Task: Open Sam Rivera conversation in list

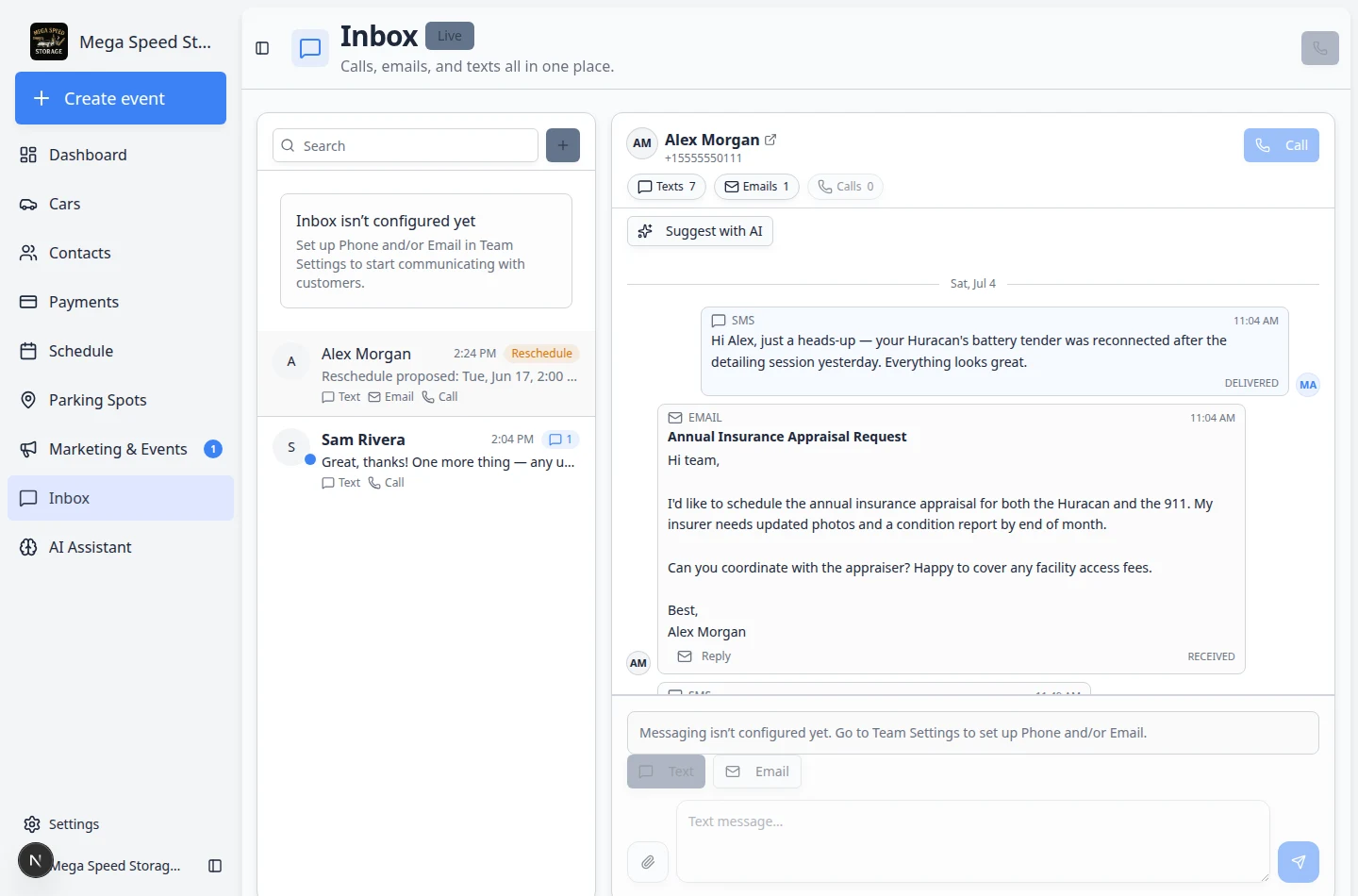Action: (x=426, y=459)
